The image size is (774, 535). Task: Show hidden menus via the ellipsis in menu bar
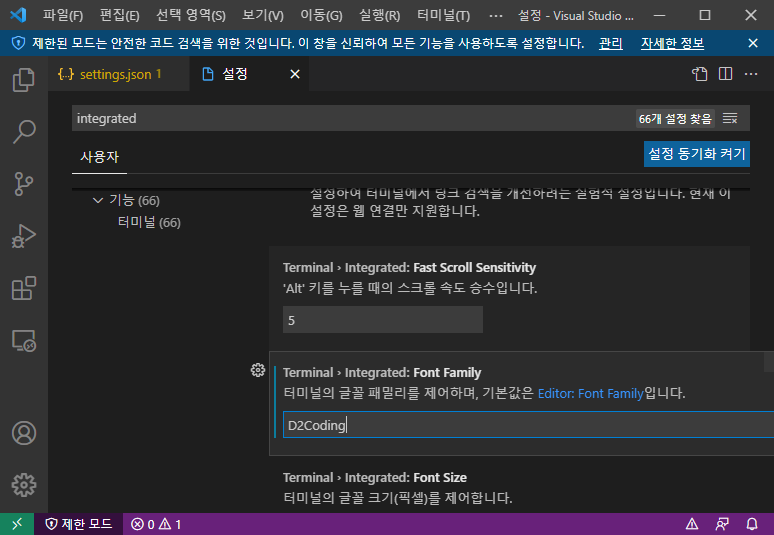pos(496,16)
